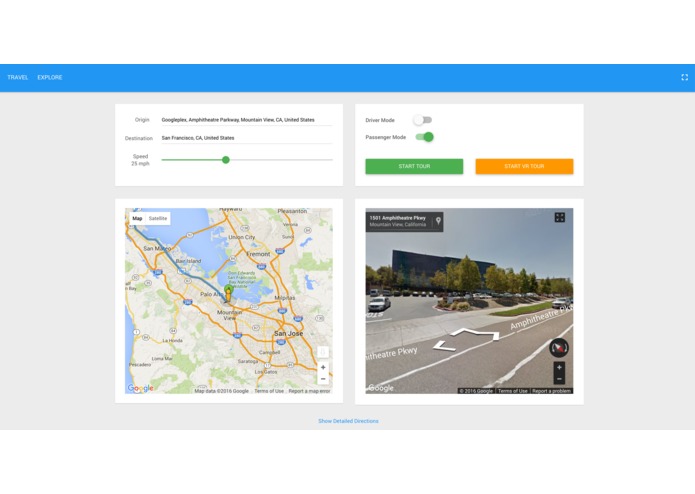Click the location pin beside 1501 Amphitheatre Pkwy

pyautogui.click(x=438, y=221)
